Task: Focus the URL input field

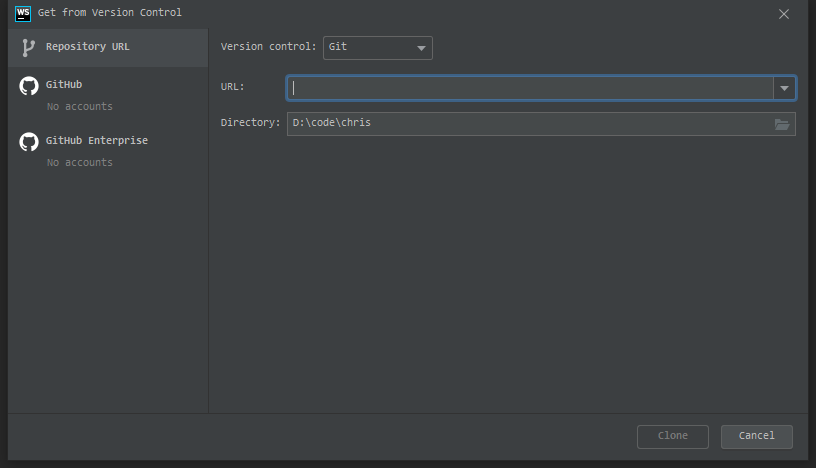Action: point(530,88)
